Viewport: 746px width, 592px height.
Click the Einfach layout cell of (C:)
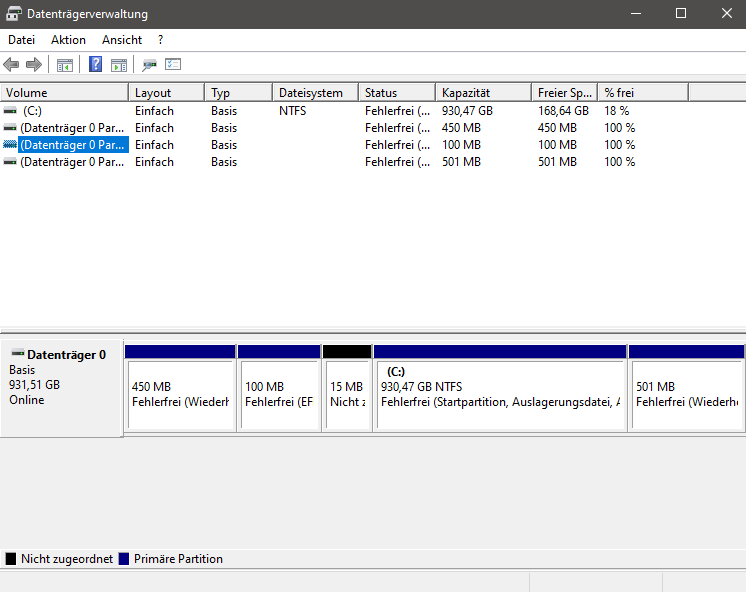point(154,111)
